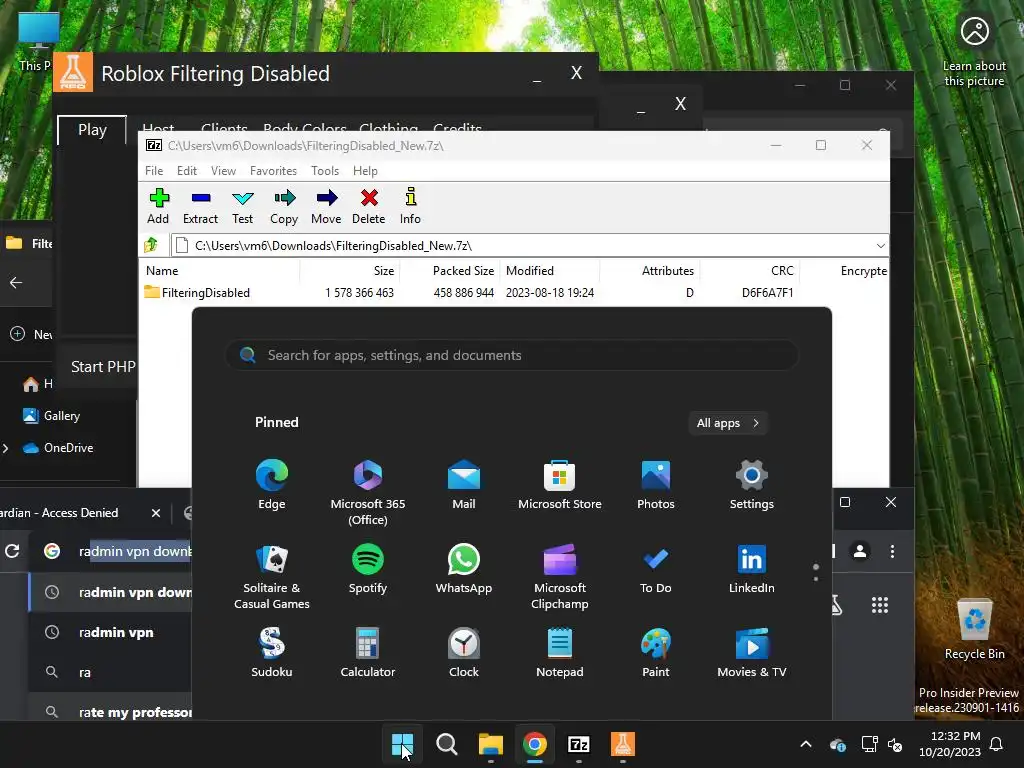Expand the OneDrive tree node in Explorer
The width and height of the screenshot is (1024, 768).
(x=6, y=448)
